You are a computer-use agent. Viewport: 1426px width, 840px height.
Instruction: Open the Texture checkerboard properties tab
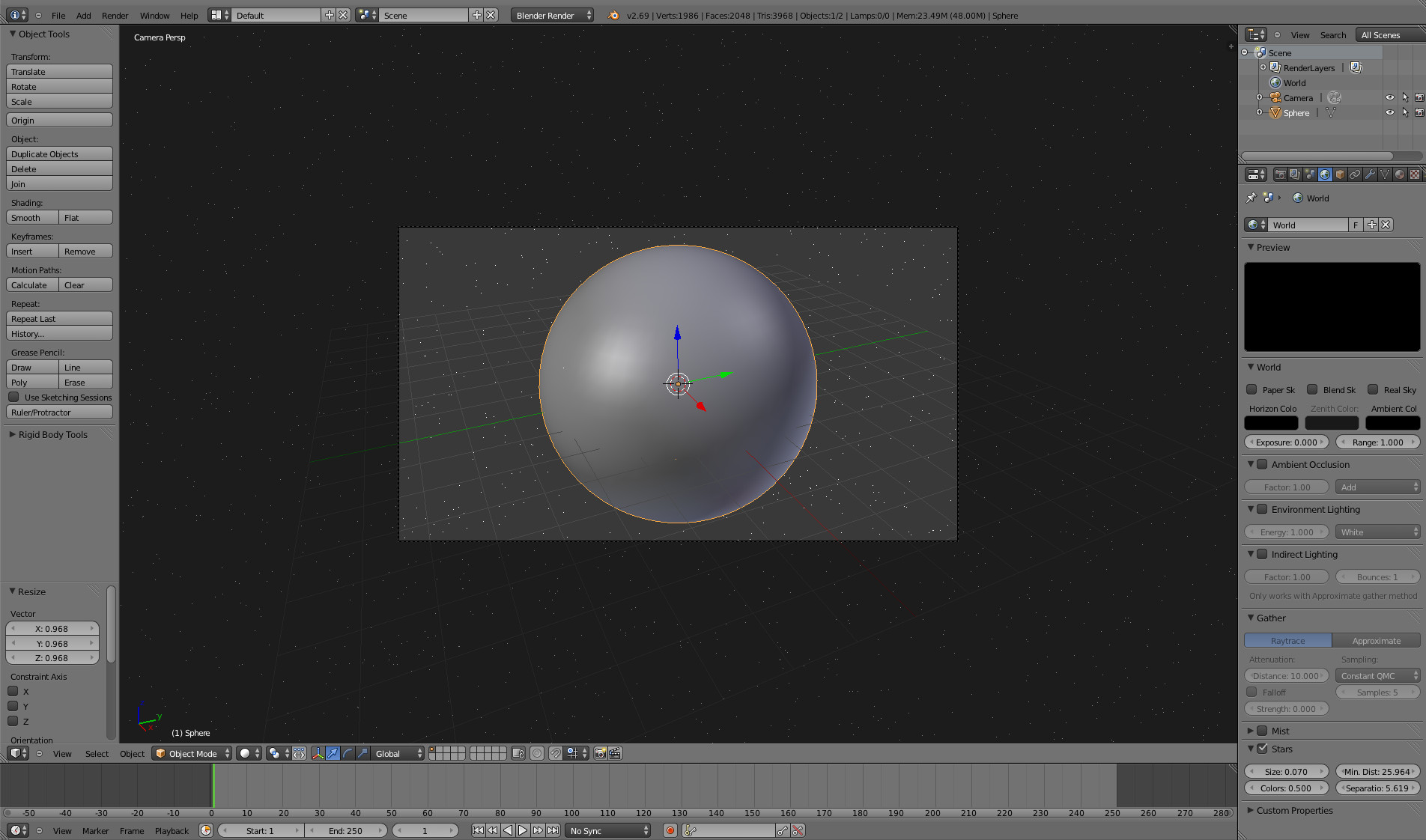coord(1415,174)
